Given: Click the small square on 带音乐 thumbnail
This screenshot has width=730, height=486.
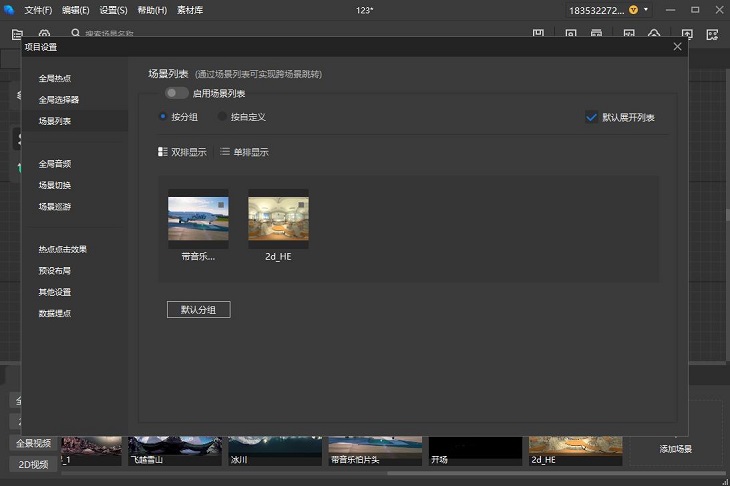Looking at the screenshot, I should 220,204.
